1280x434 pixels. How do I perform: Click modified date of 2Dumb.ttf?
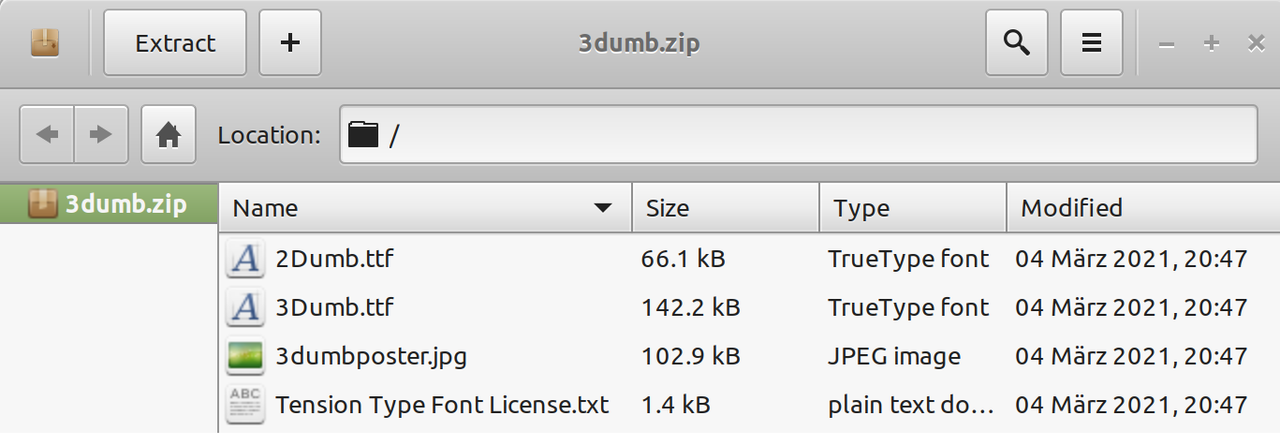[x=1131, y=260]
